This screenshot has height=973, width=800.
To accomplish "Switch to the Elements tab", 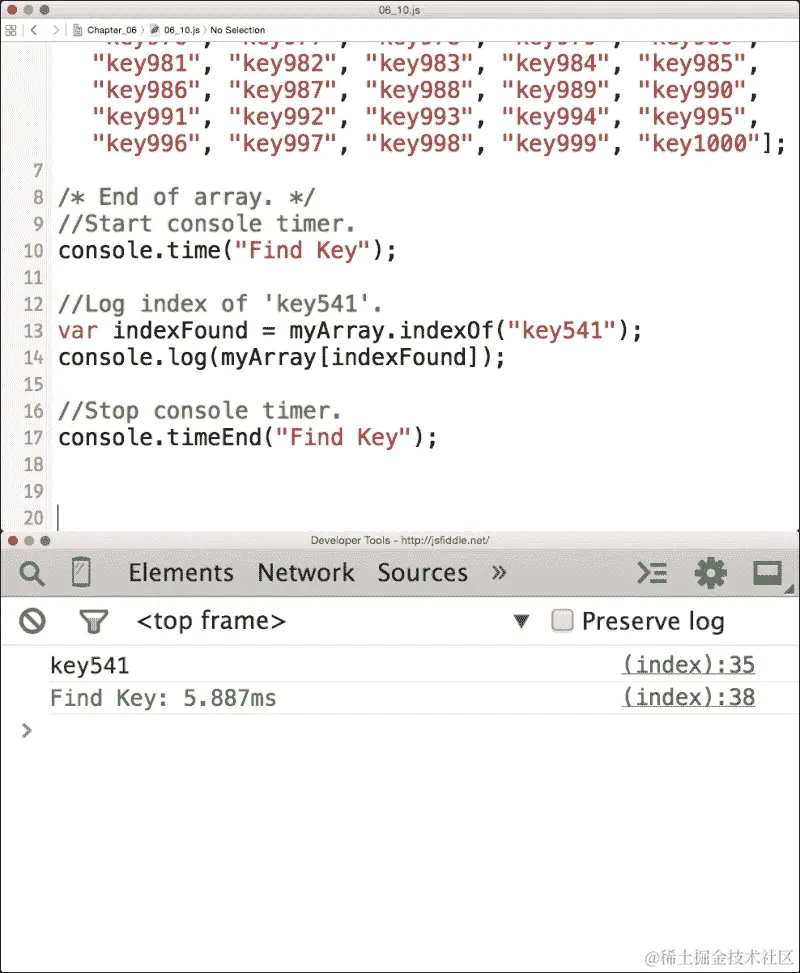I will (181, 573).
